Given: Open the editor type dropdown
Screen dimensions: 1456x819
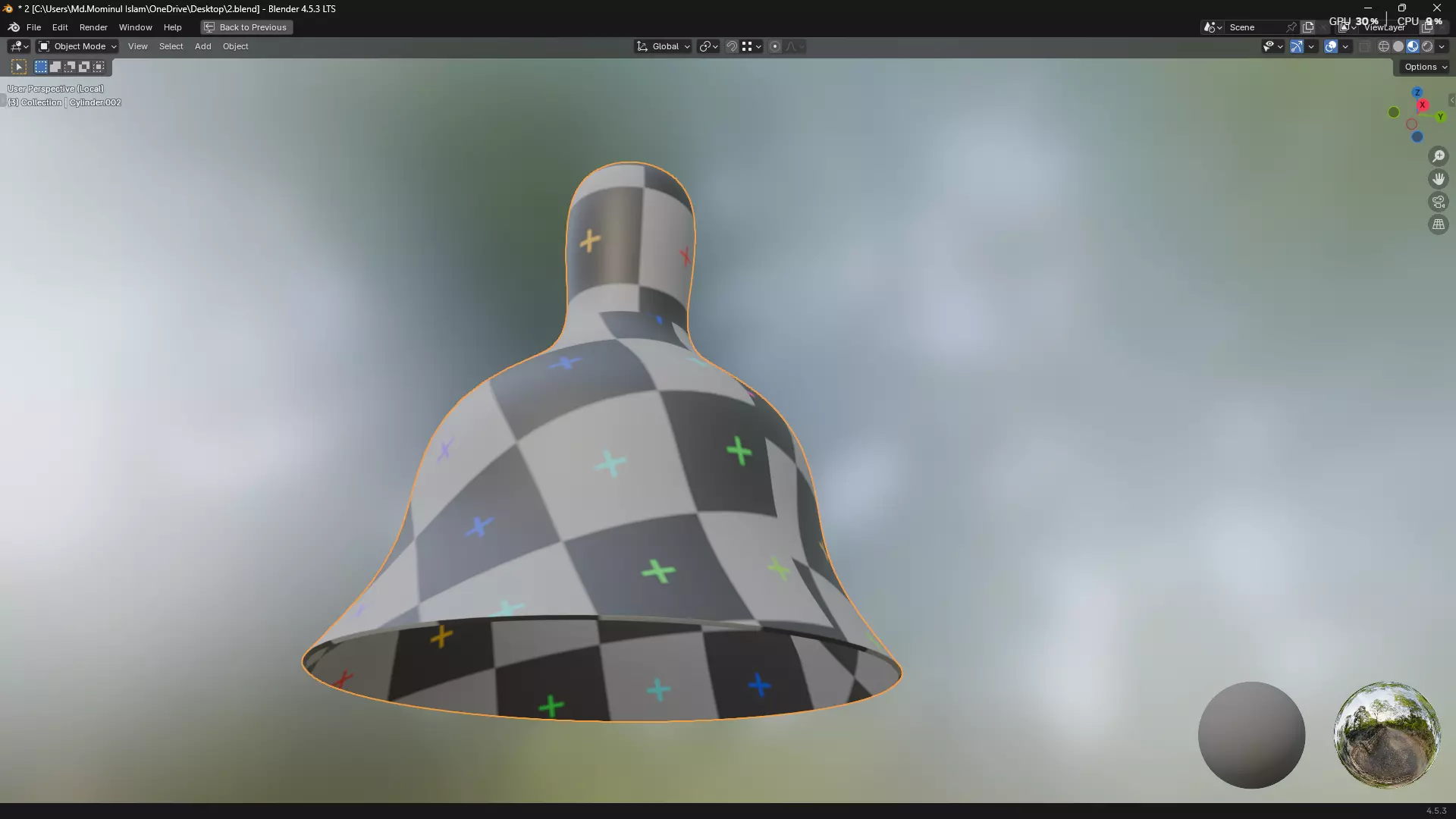Looking at the screenshot, I should [x=19, y=46].
